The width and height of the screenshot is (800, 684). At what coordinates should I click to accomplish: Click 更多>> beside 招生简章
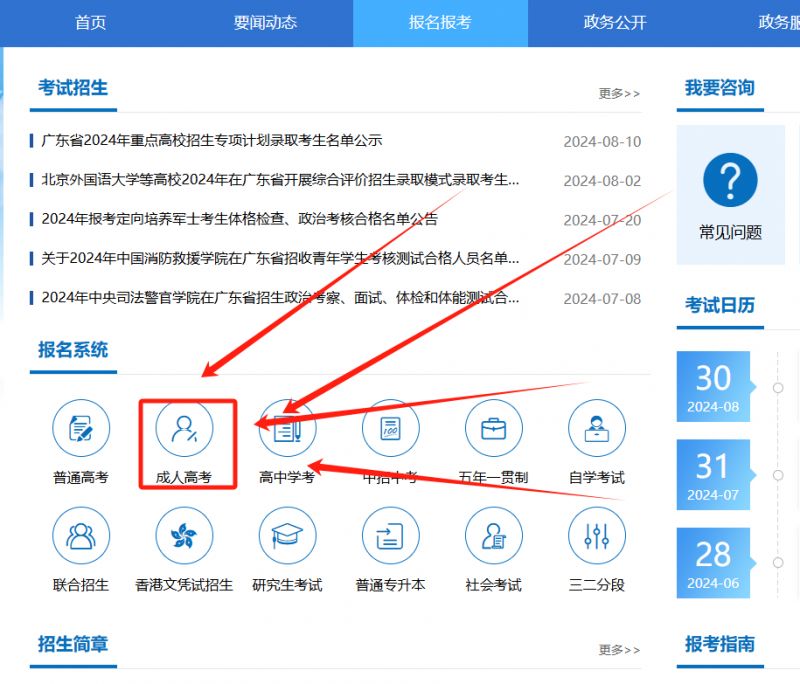tap(619, 649)
